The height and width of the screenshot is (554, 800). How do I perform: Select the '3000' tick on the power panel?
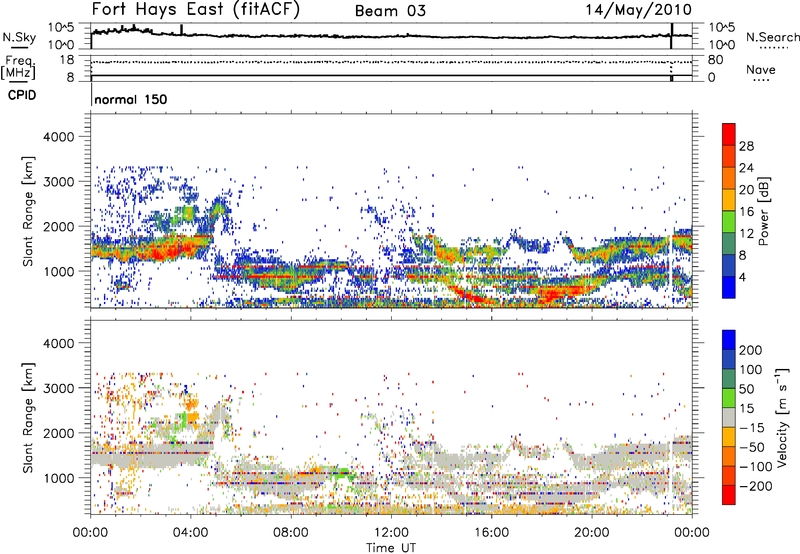[58, 182]
